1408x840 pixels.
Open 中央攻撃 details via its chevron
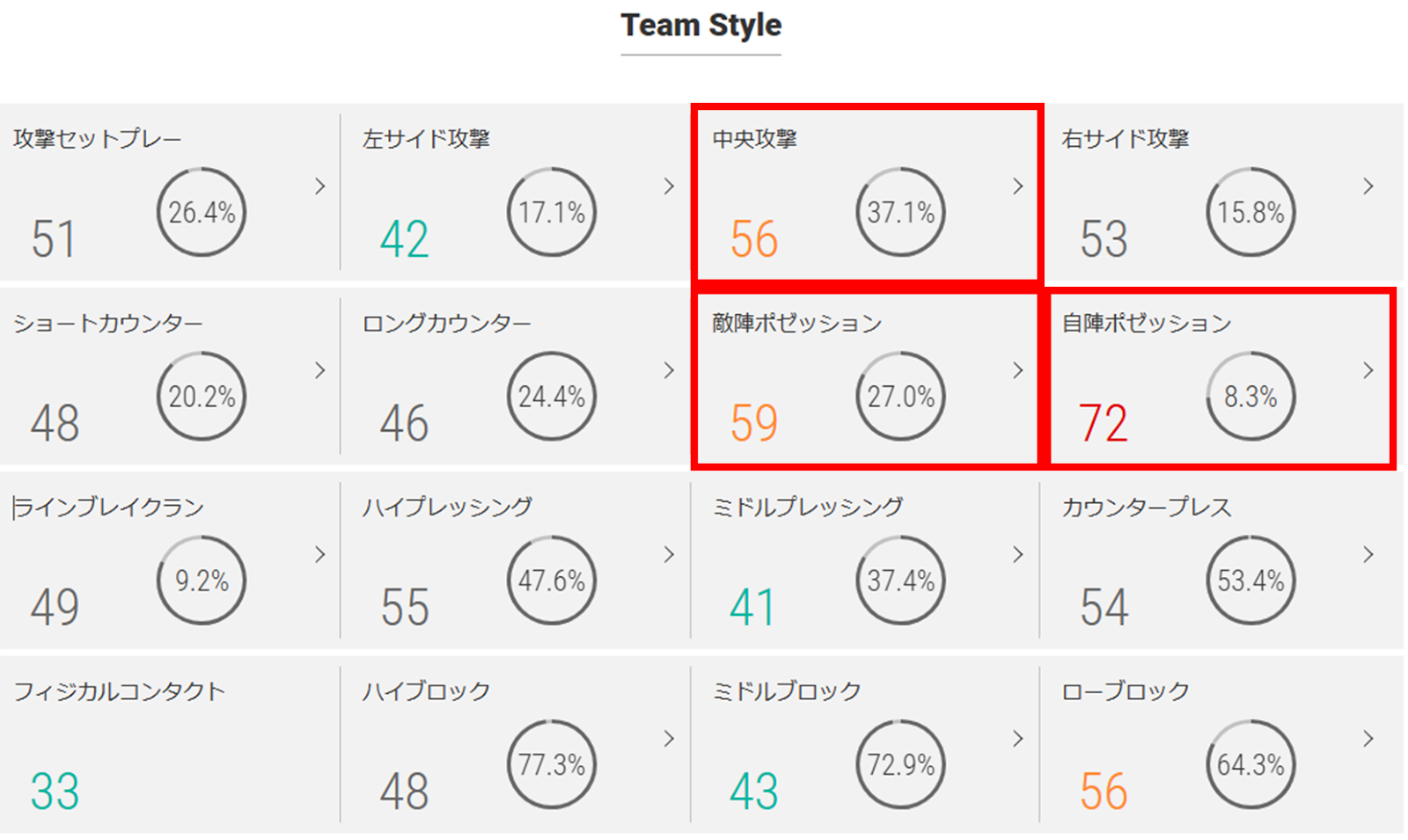[x=1018, y=186]
